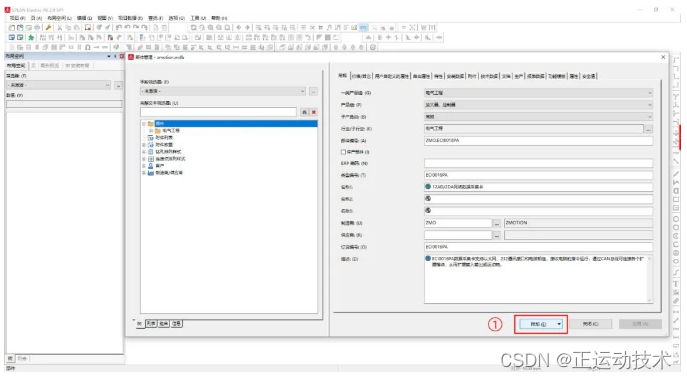
Task: Click the forward arrow navigation icon in toolbar
Action: tap(247, 28)
